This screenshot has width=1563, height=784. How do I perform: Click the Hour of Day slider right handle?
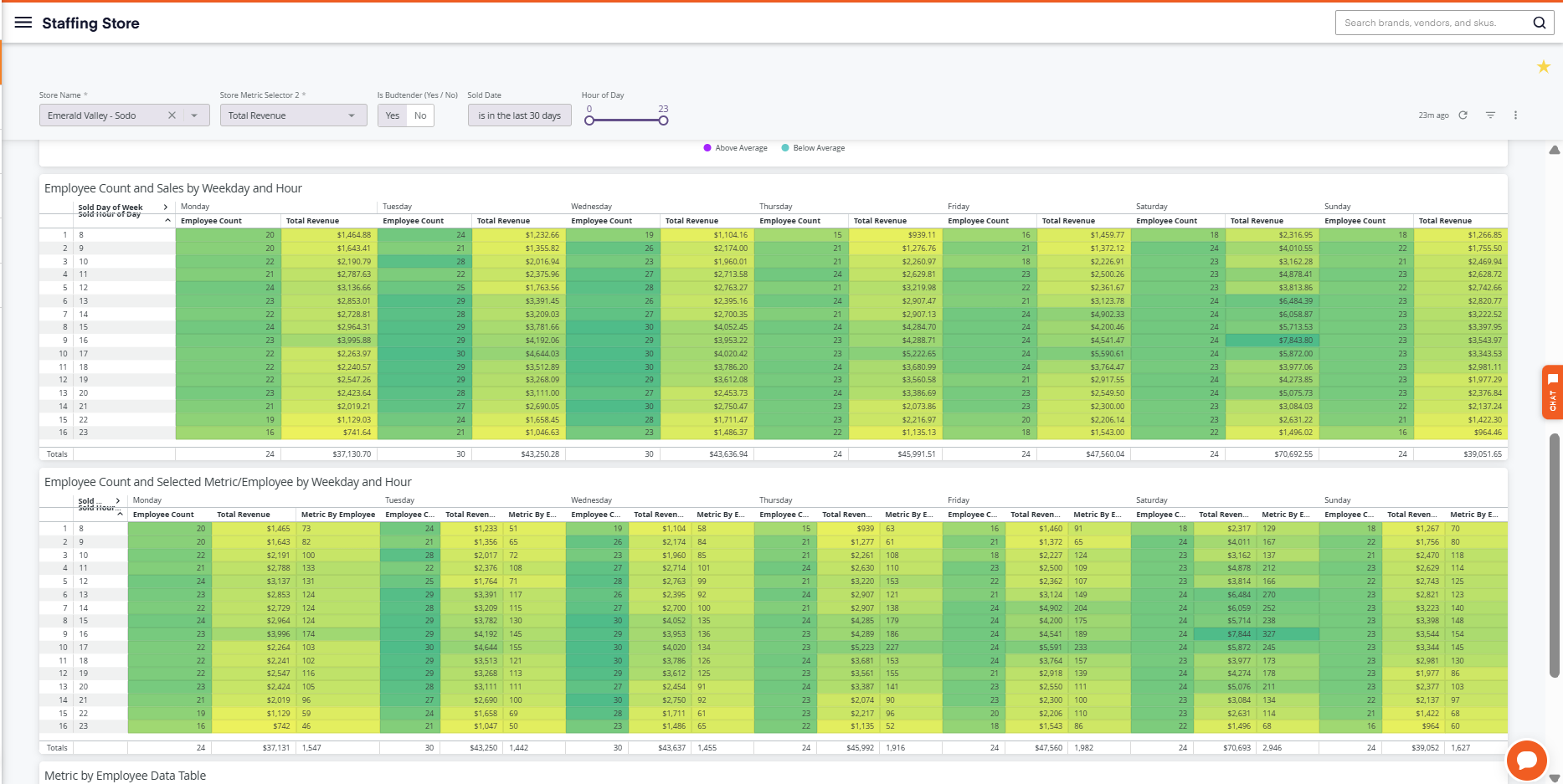tap(663, 120)
